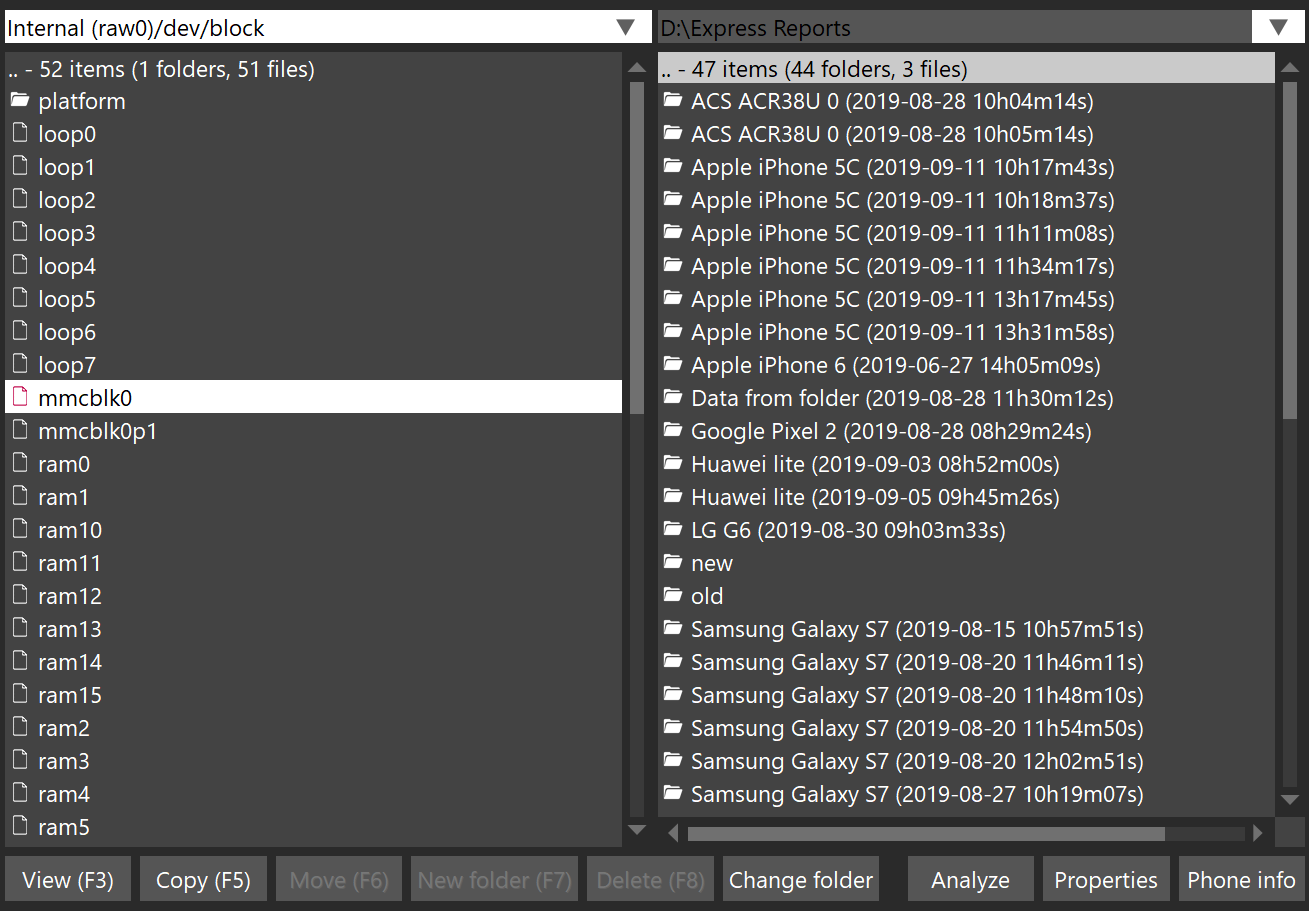Show Phone info
Viewport: 1309px width, 911px height.
point(1241,880)
